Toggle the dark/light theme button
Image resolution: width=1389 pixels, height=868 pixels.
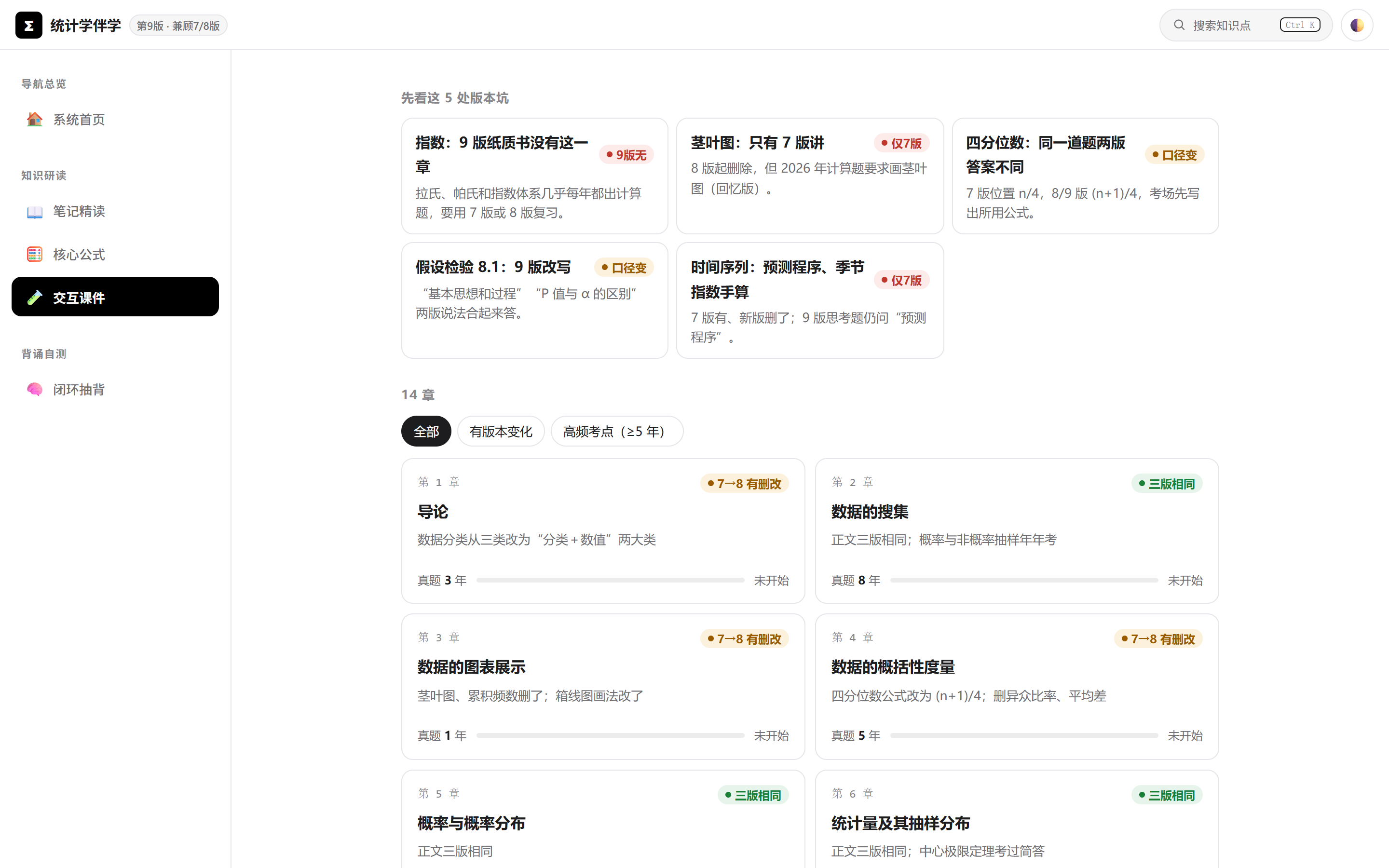pyautogui.click(x=1357, y=25)
